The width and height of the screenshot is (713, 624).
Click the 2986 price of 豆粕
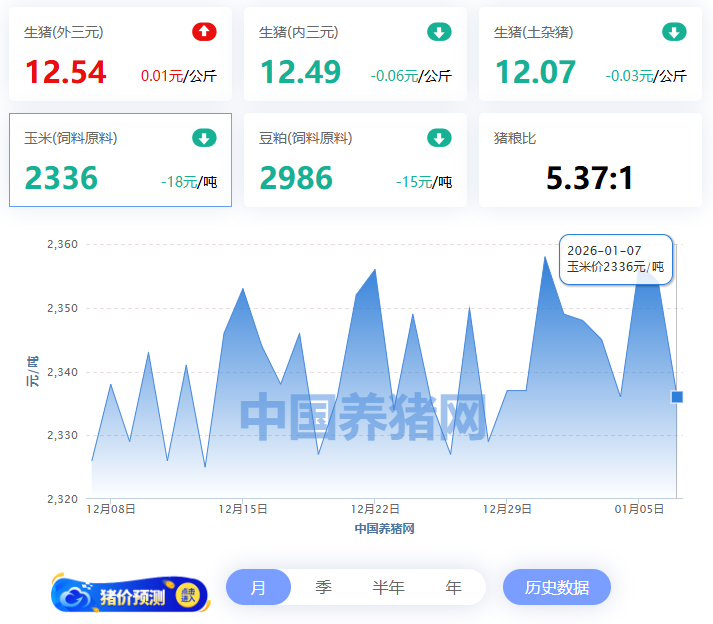click(x=296, y=179)
